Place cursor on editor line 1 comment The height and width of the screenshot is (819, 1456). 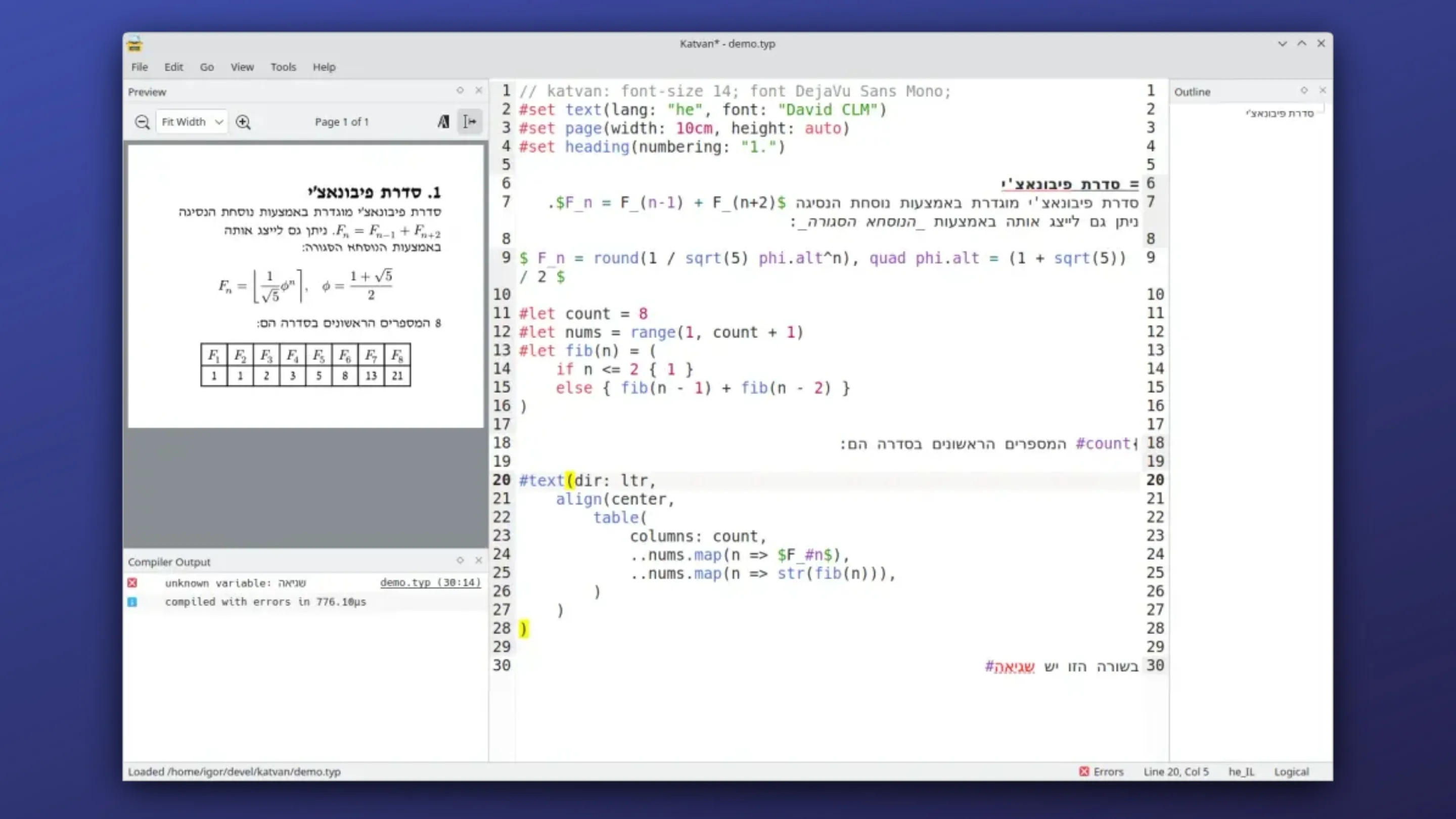tap(736, 91)
